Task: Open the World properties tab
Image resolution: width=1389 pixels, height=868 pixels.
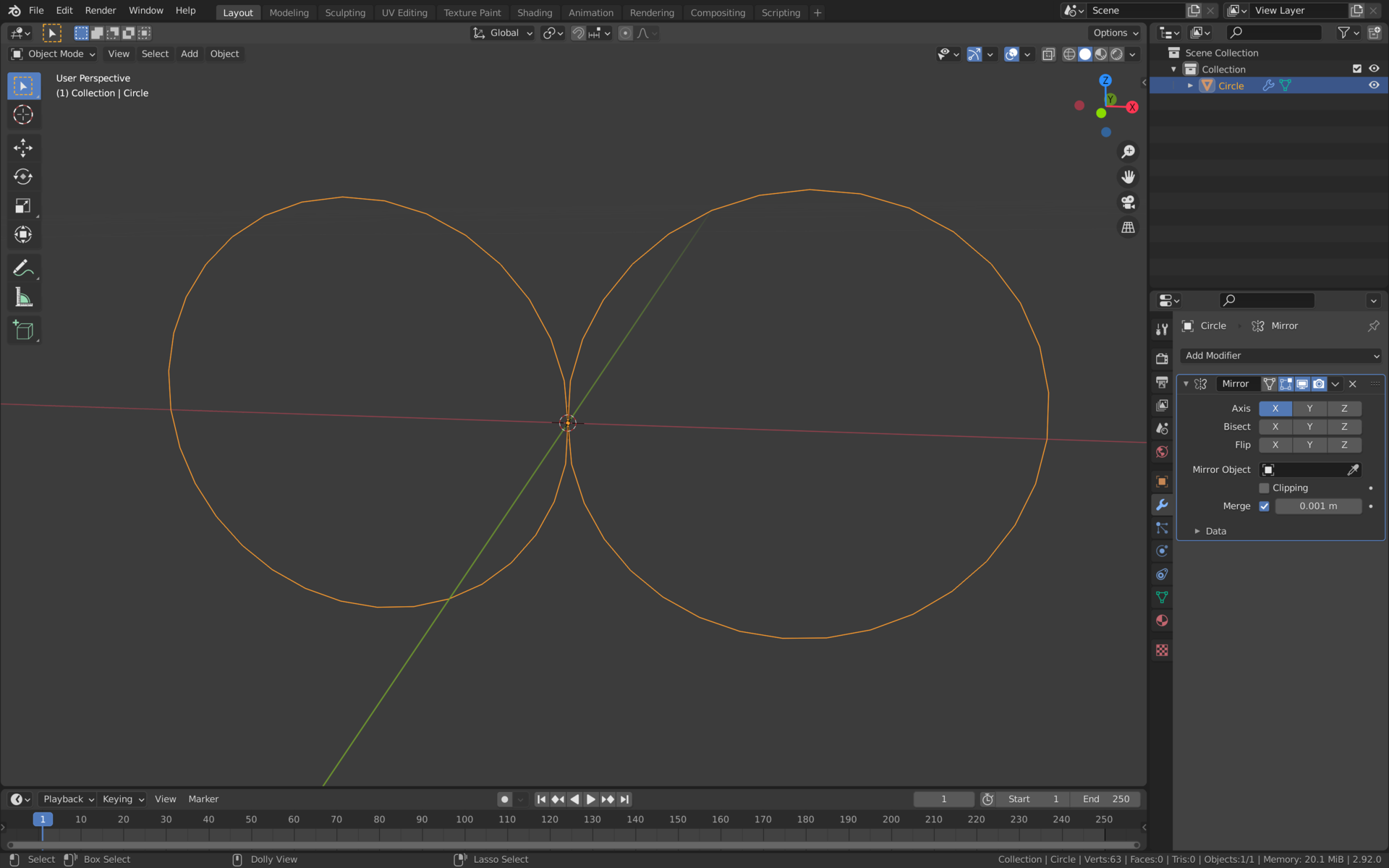Action: coord(1162,451)
